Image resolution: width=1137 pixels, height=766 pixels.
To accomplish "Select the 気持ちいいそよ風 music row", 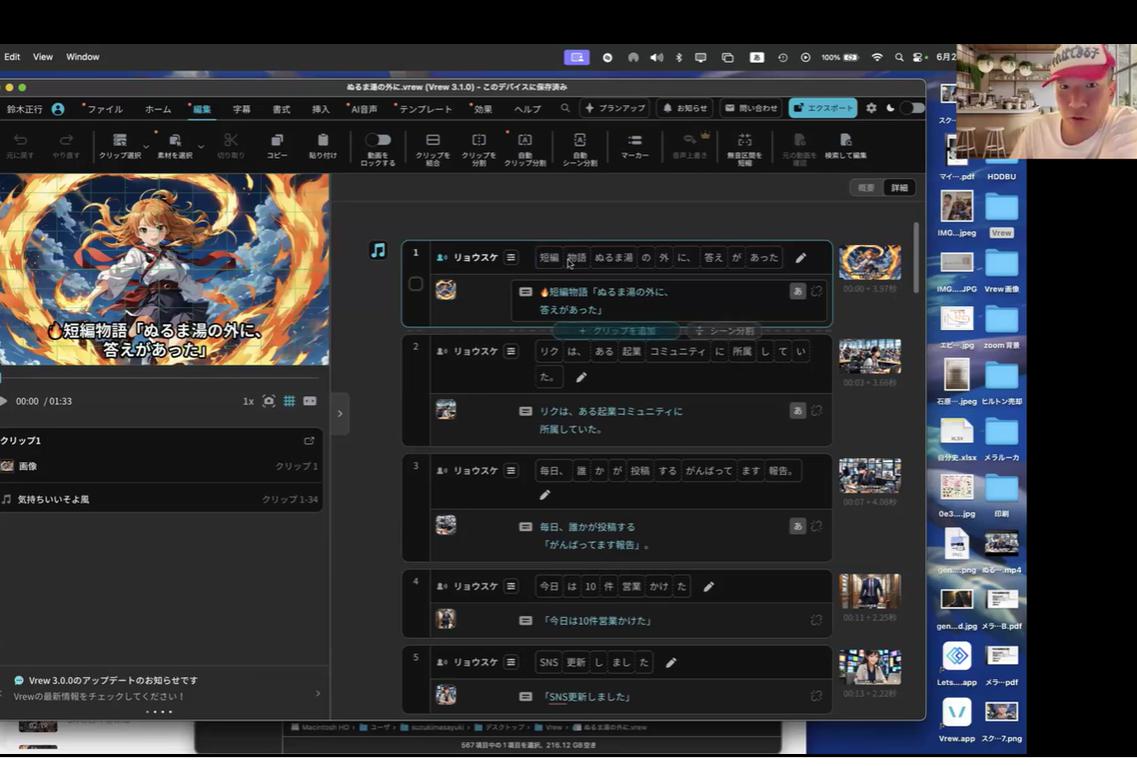I will (x=160, y=499).
